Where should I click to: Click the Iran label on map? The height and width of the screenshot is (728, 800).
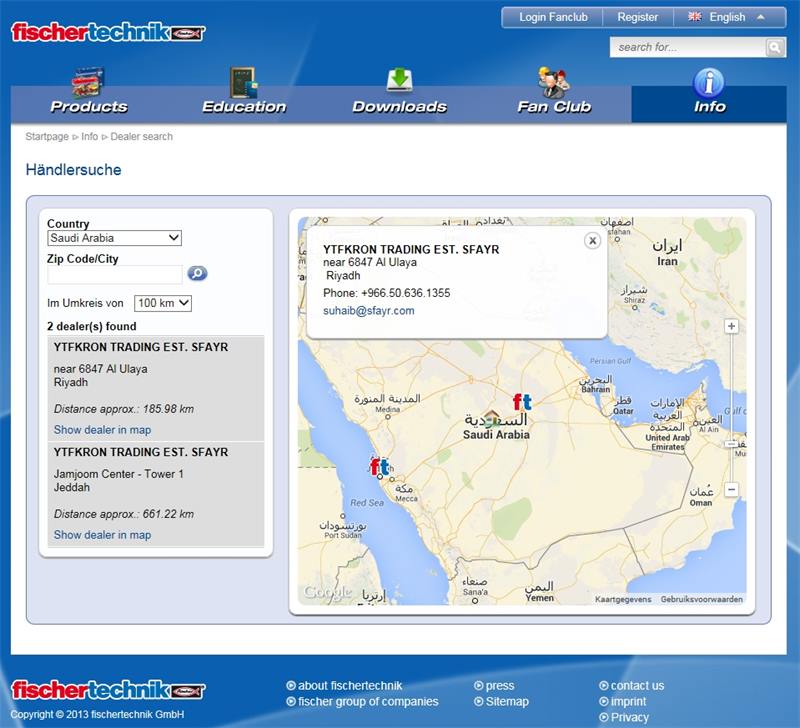pyautogui.click(x=667, y=261)
